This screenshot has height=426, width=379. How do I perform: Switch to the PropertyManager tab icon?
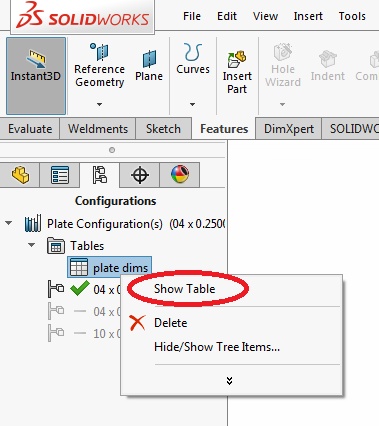pos(60,175)
